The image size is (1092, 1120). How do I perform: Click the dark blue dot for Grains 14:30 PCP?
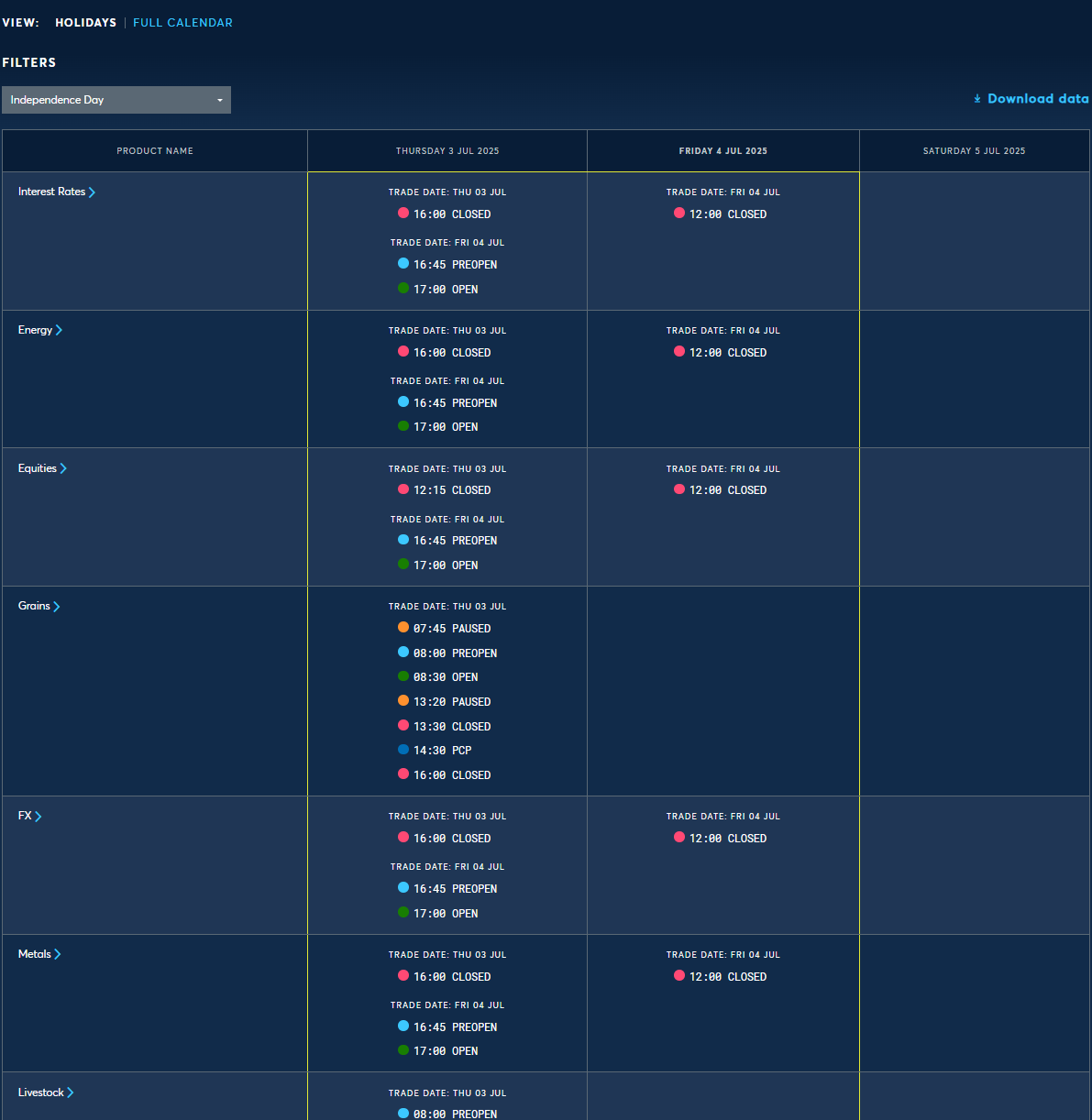pyautogui.click(x=403, y=749)
